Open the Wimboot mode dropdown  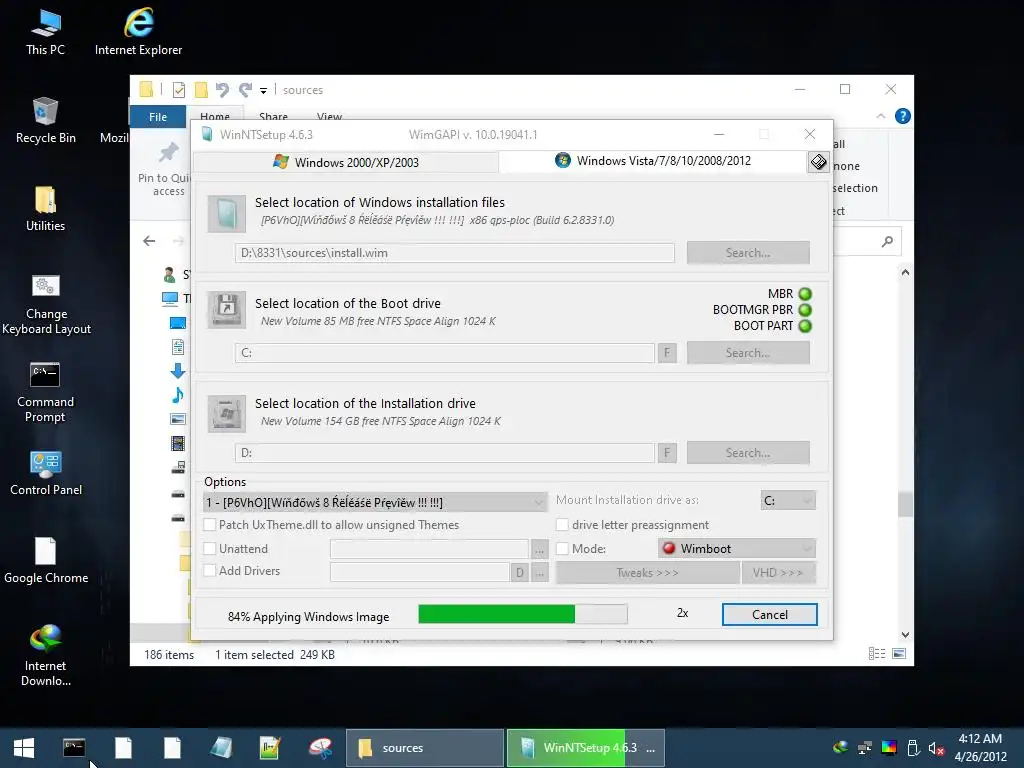[x=737, y=549]
